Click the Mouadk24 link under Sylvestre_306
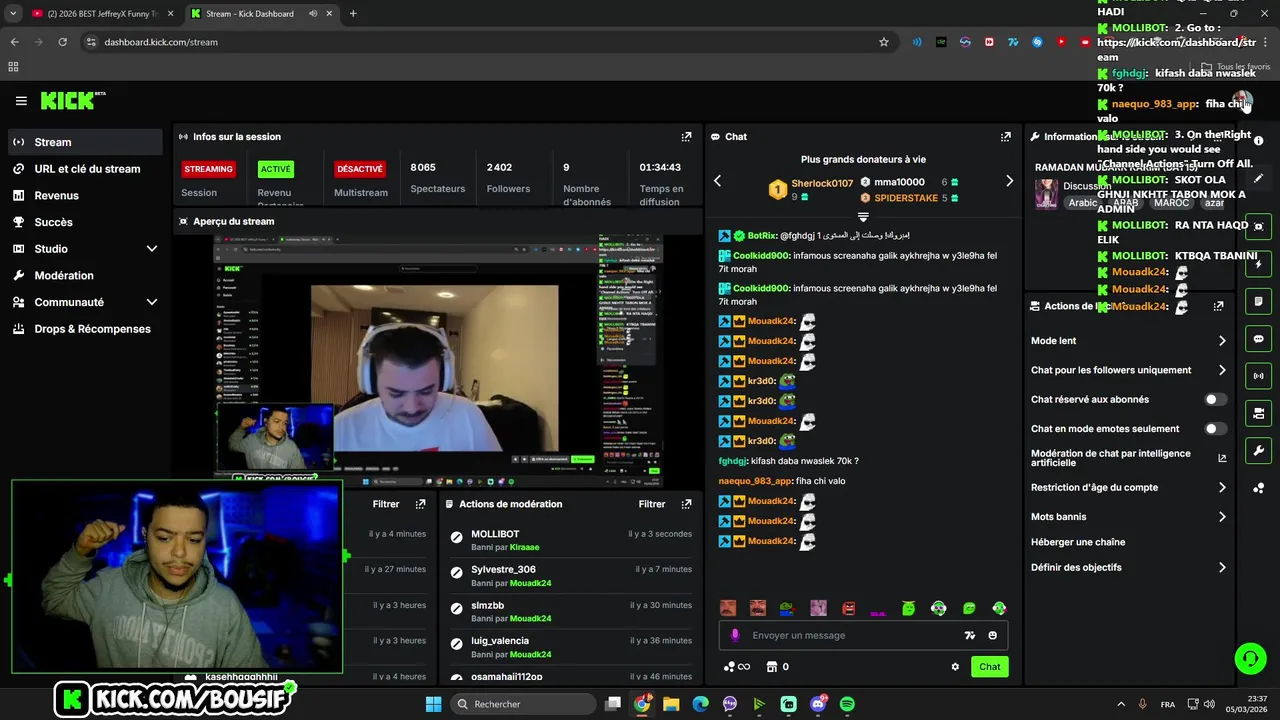The width and height of the screenshot is (1280, 720). (x=530, y=583)
